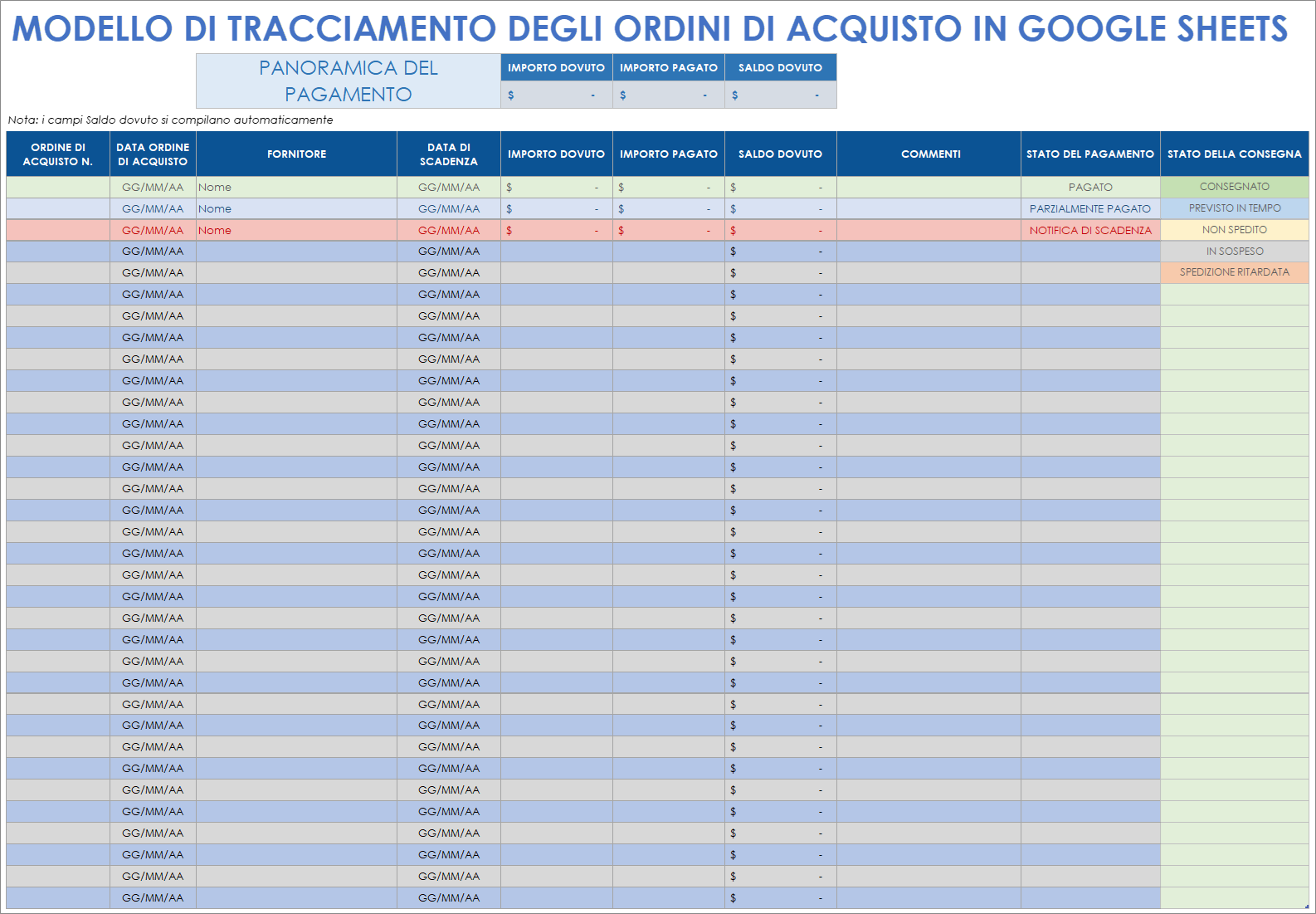Image resolution: width=1316 pixels, height=914 pixels.
Task: Select the ORDINE DI ACQUISTO N. header
Action: (x=57, y=154)
